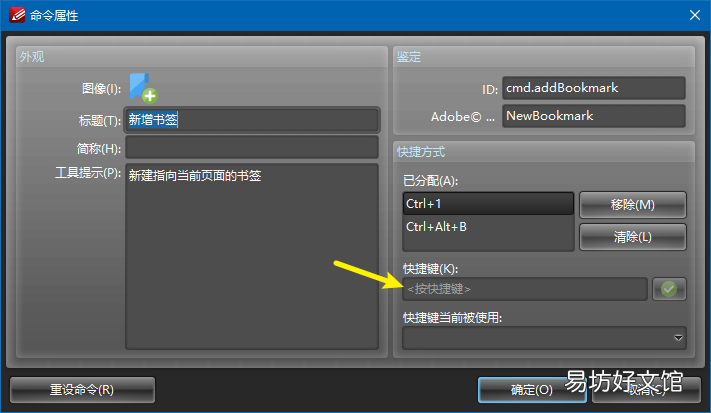Click the 快捷键(K) shortcut input box
The width and height of the screenshot is (711, 413).
[x=525, y=289]
